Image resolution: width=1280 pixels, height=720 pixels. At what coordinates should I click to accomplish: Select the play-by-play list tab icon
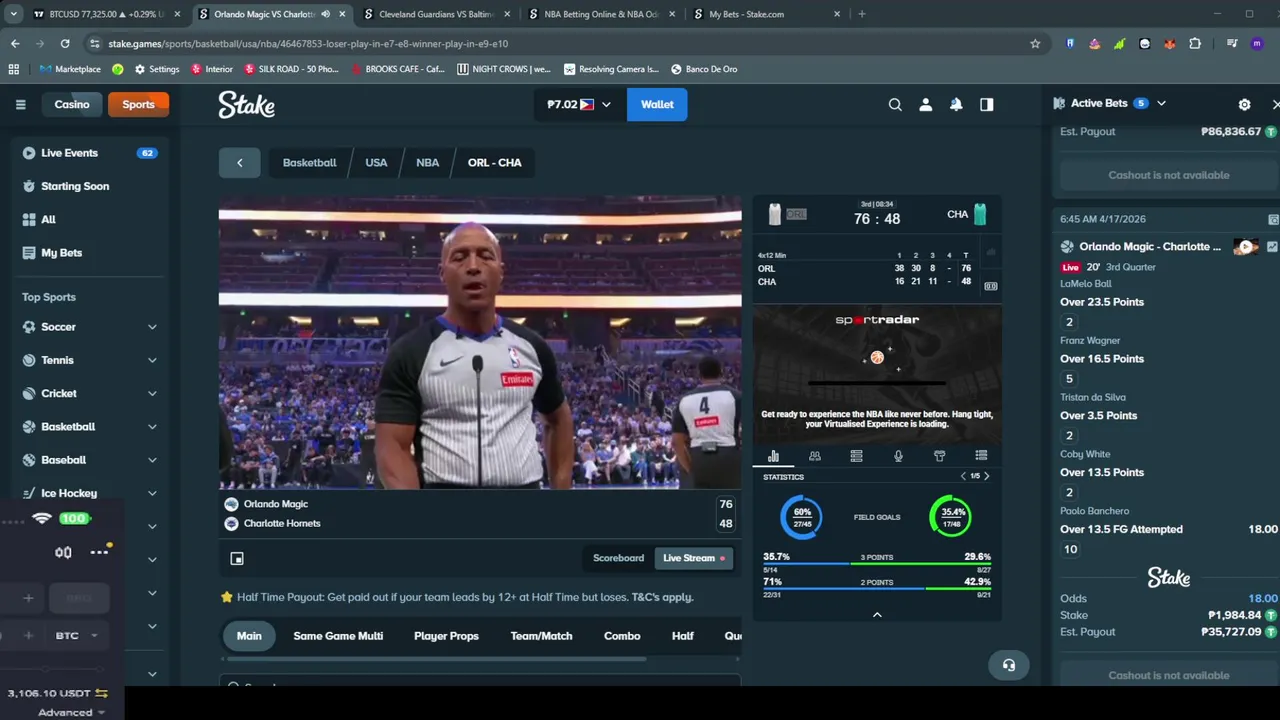click(981, 456)
